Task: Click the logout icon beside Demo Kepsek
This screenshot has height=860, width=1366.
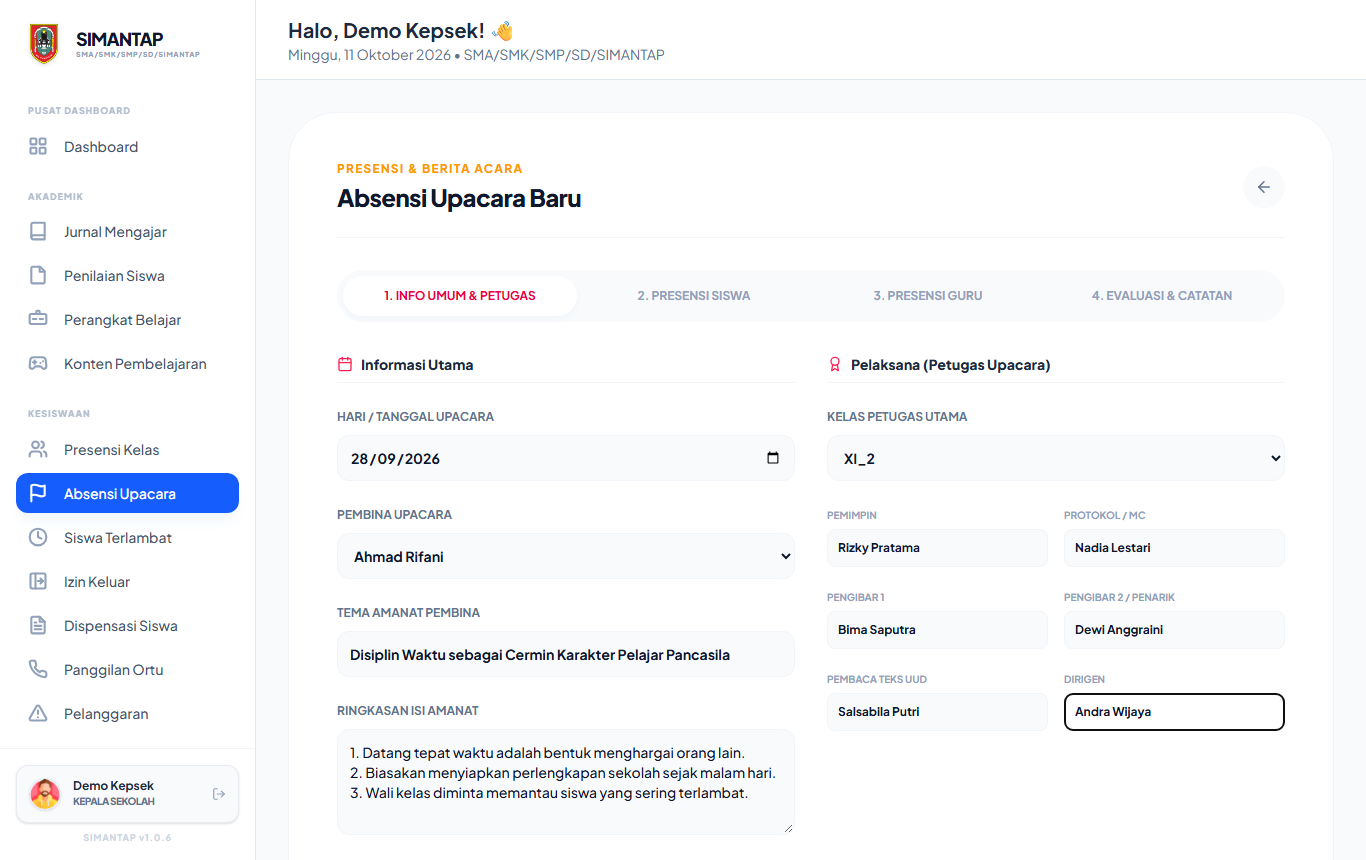Action: [x=219, y=794]
